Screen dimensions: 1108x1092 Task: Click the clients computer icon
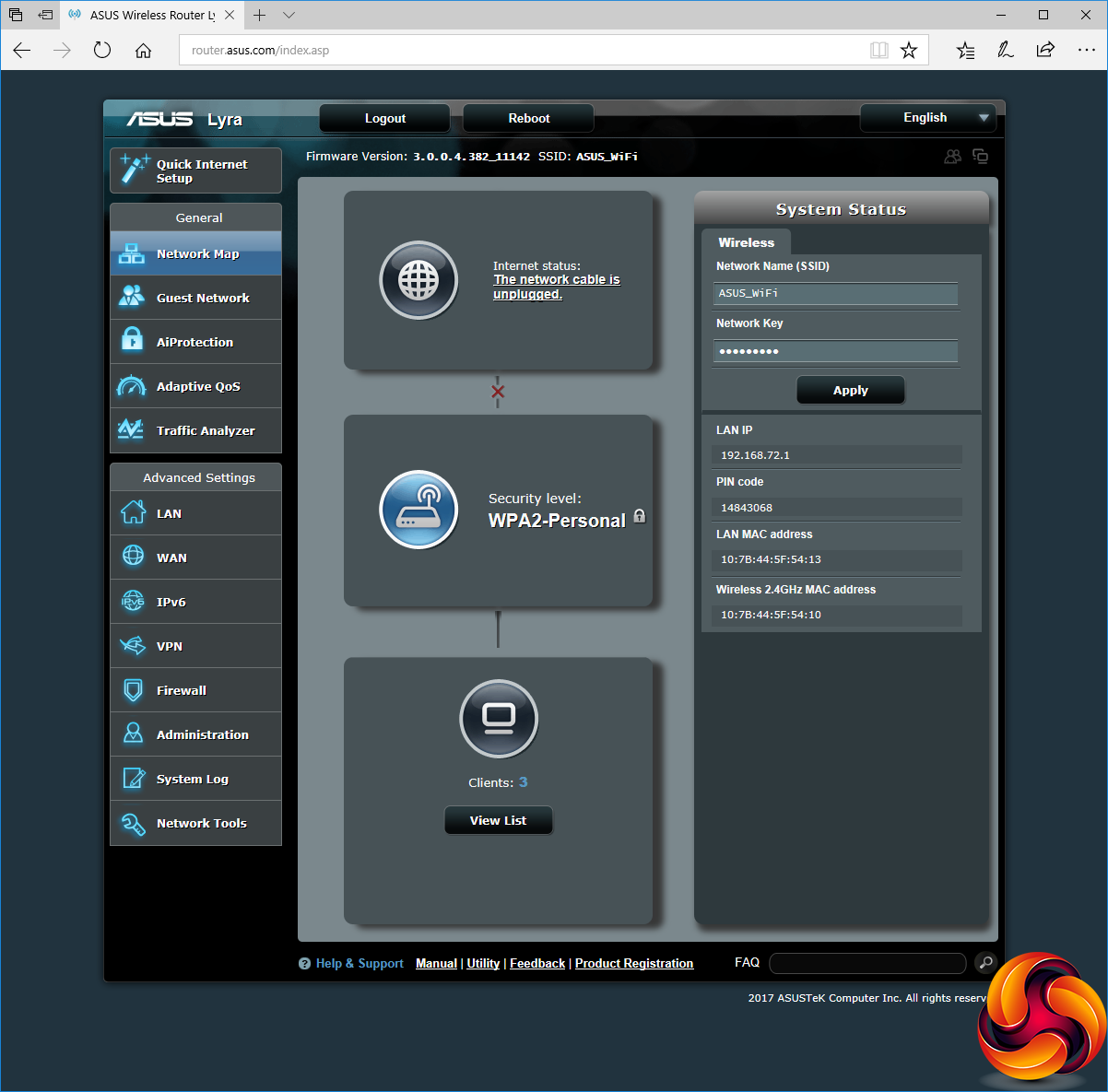pos(499,719)
